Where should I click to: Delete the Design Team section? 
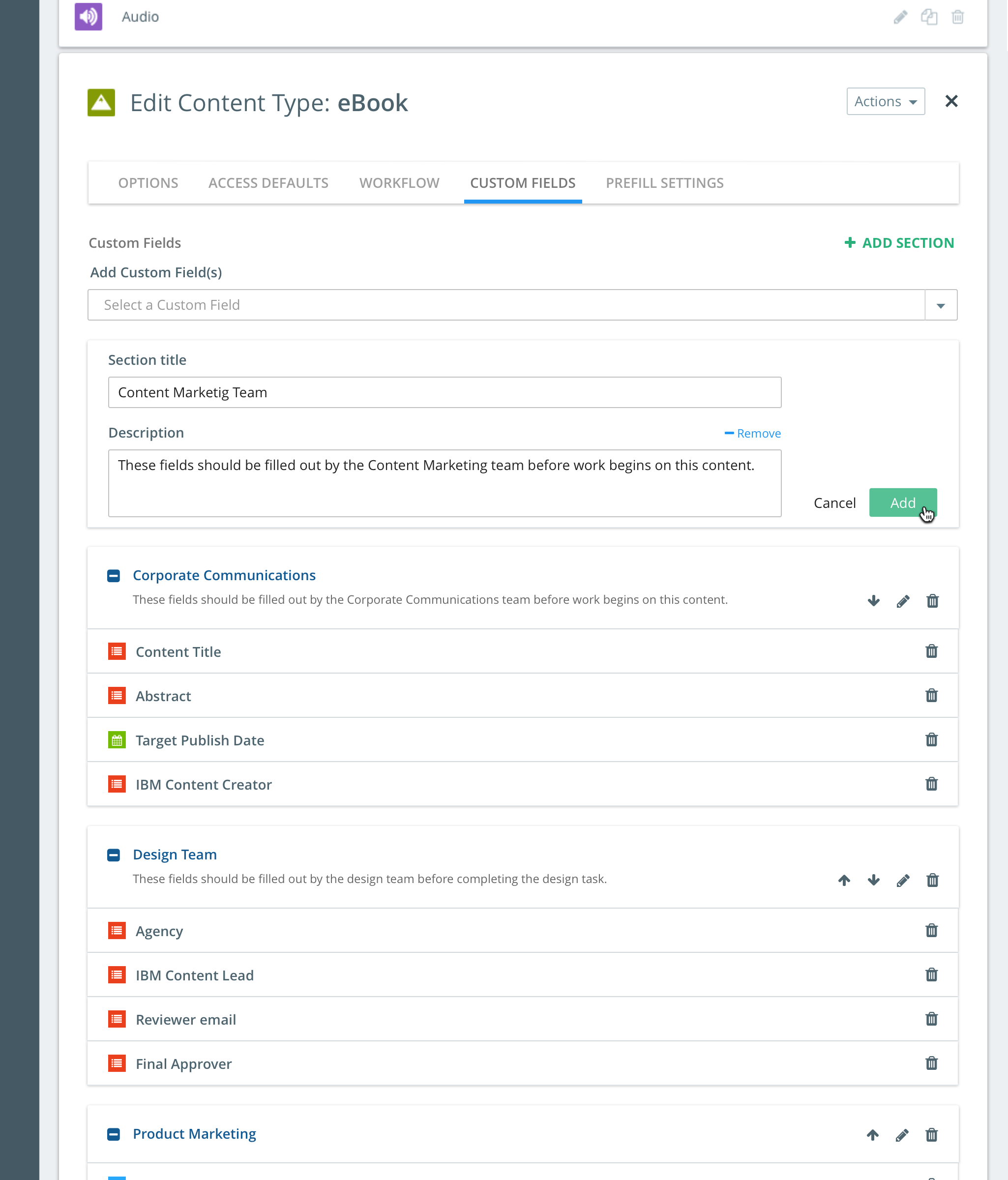[x=932, y=881]
